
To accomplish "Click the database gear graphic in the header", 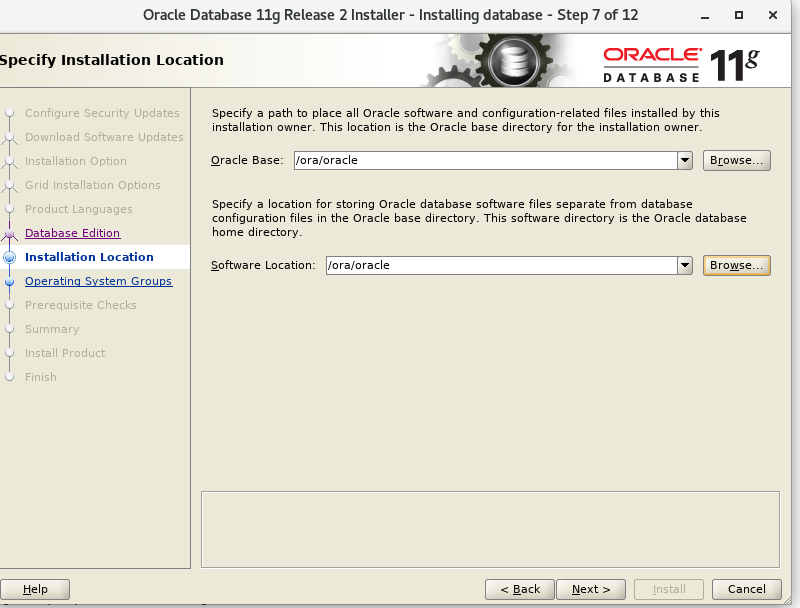I will pos(513,61).
